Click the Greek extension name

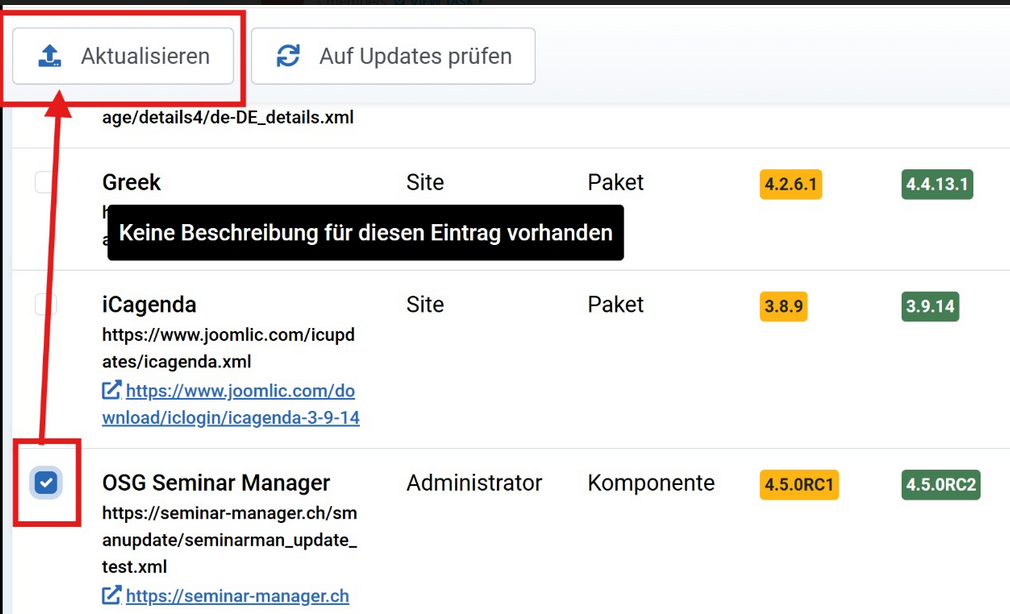[x=131, y=183]
